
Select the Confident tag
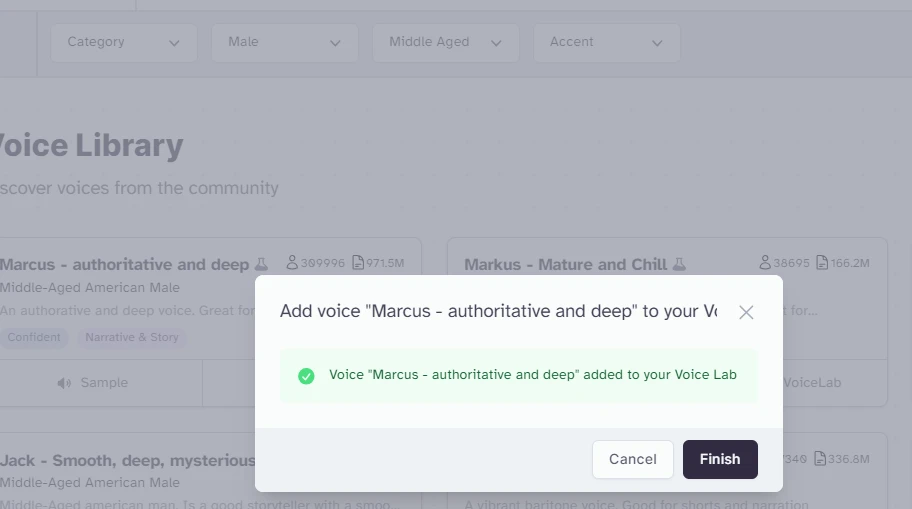click(34, 337)
